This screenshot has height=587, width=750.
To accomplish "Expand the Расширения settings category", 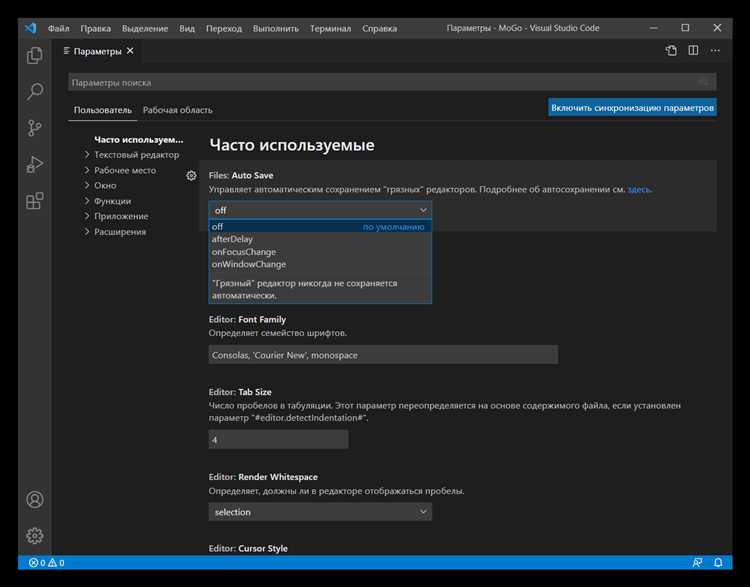I will (x=119, y=232).
